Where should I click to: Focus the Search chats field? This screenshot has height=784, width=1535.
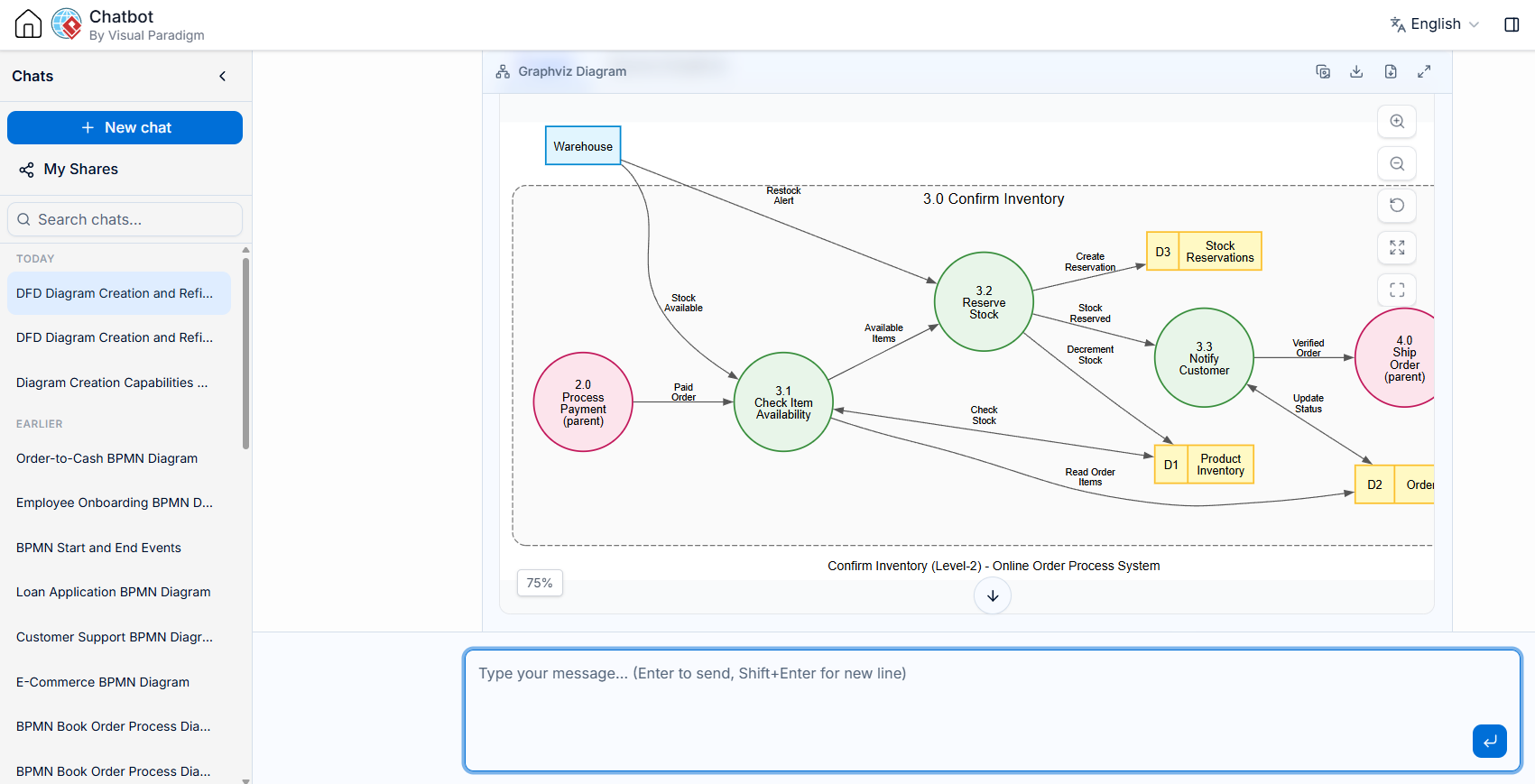coord(125,219)
